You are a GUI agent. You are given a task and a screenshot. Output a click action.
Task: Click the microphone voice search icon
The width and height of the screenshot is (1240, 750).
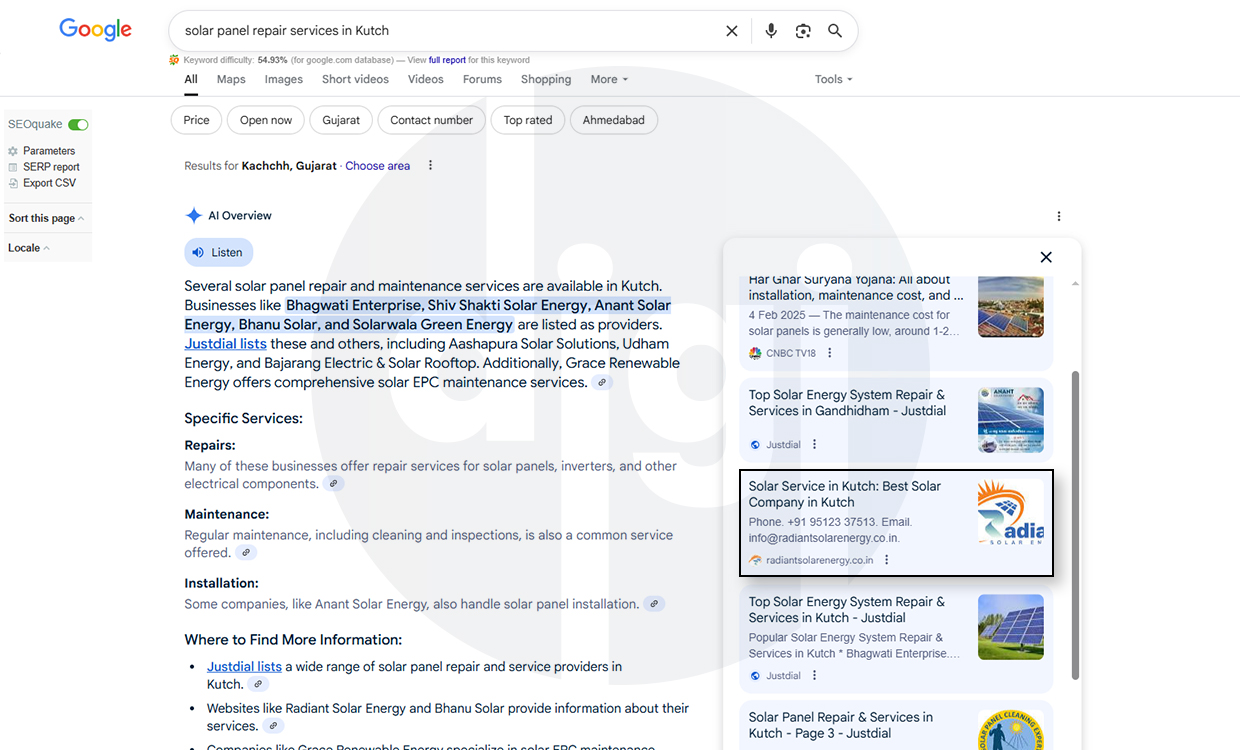tap(771, 31)
